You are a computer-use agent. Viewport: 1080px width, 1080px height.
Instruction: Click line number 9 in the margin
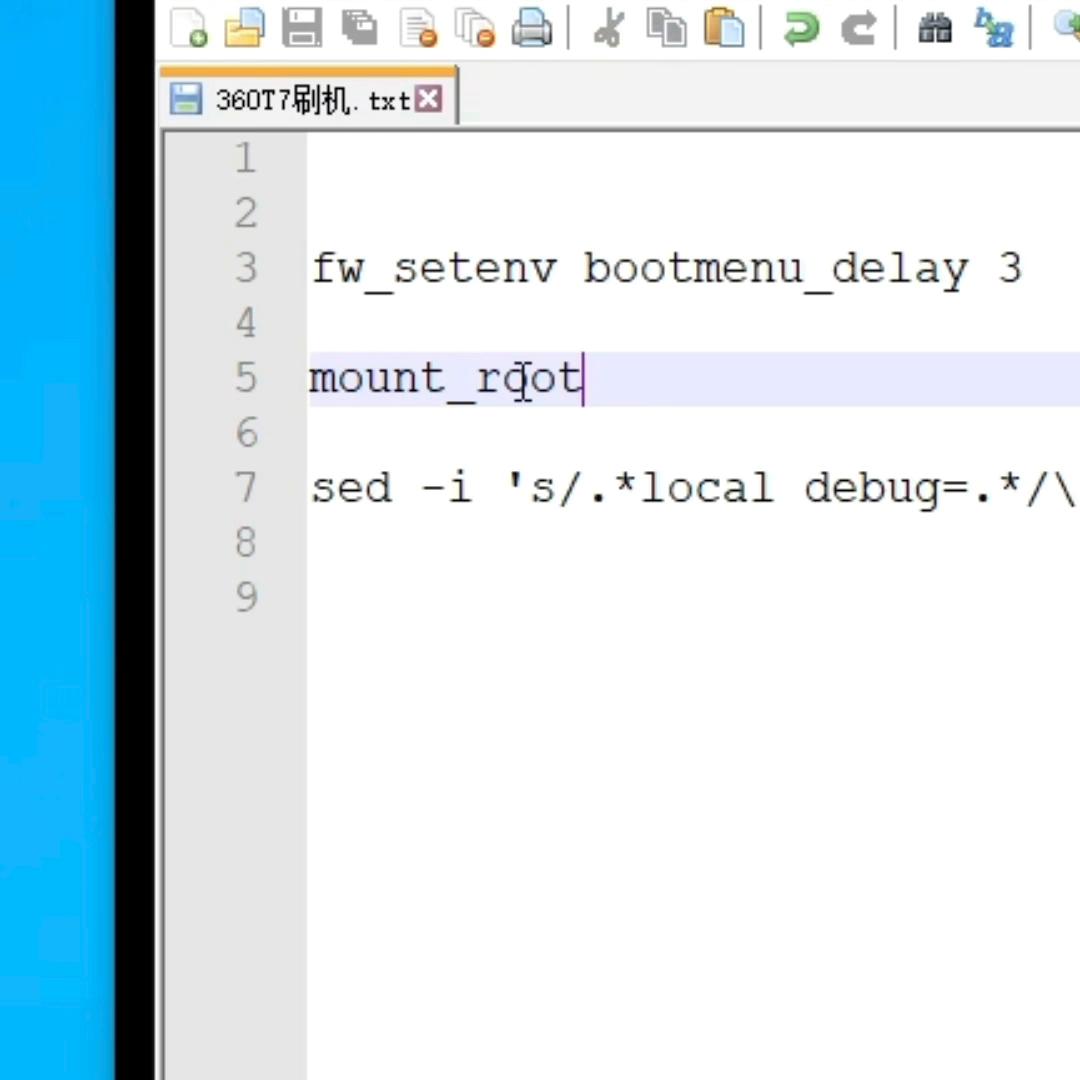tap(246, 598)
